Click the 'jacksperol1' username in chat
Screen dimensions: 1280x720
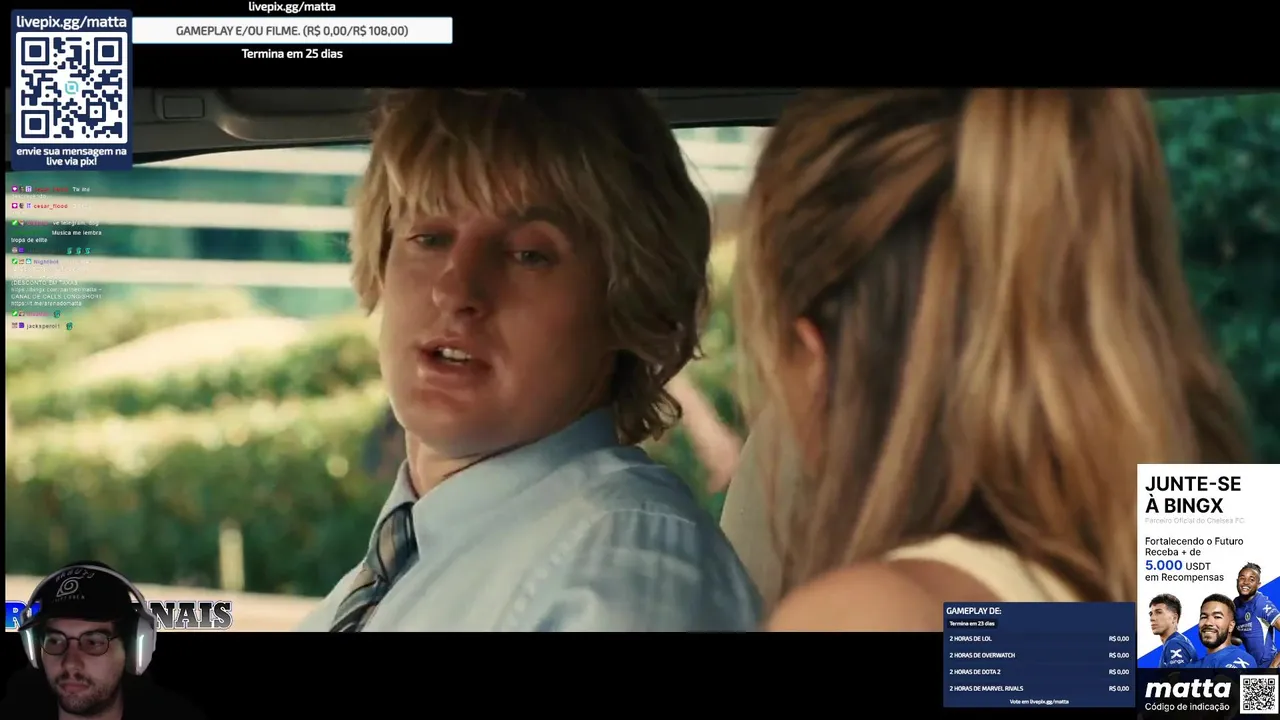pos(44,326)
